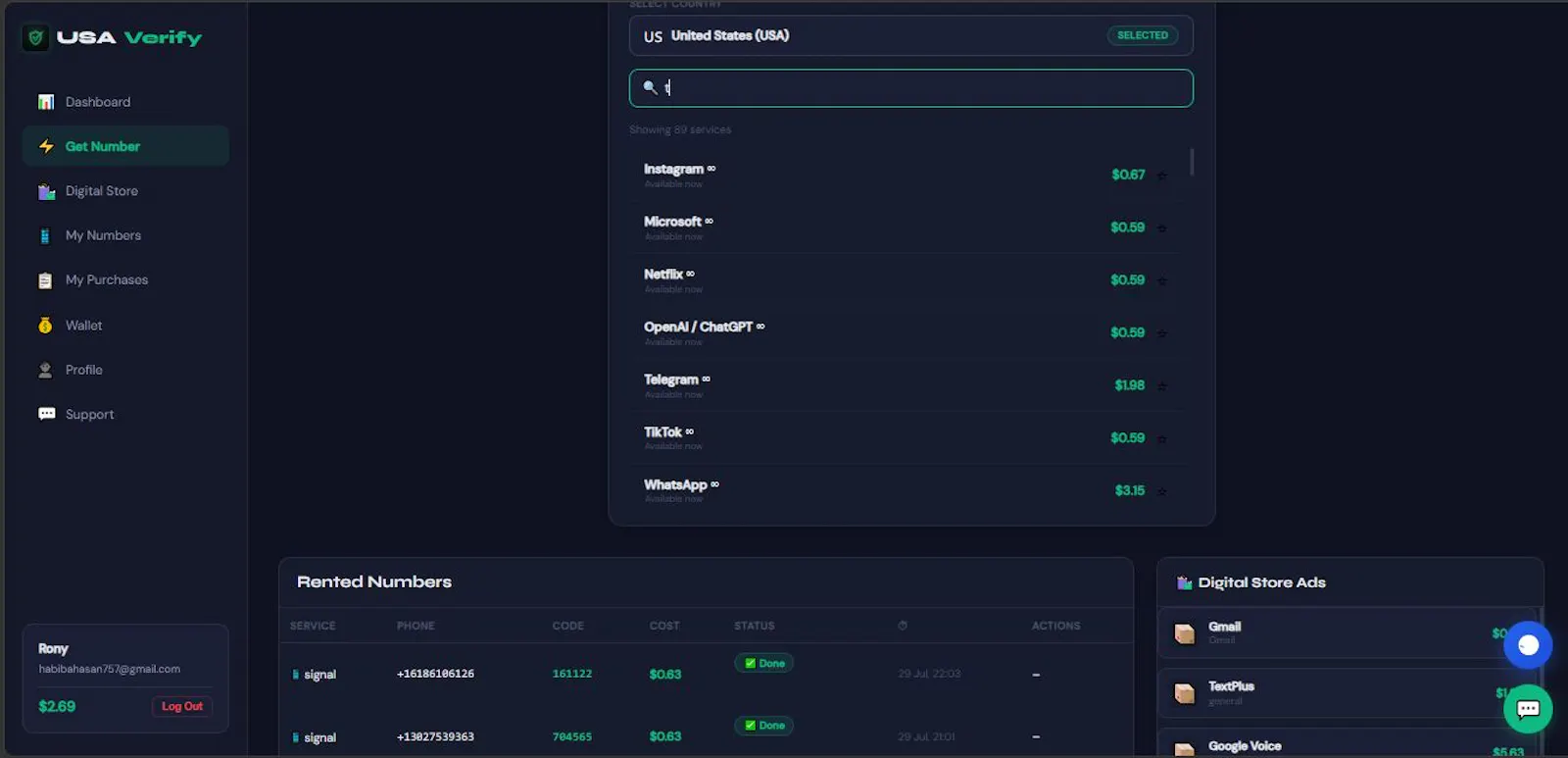Click the magnifier icon in the search box
Image resolution: width=1568 pixels, height=758 pixels.
click(x=650, y=87)
